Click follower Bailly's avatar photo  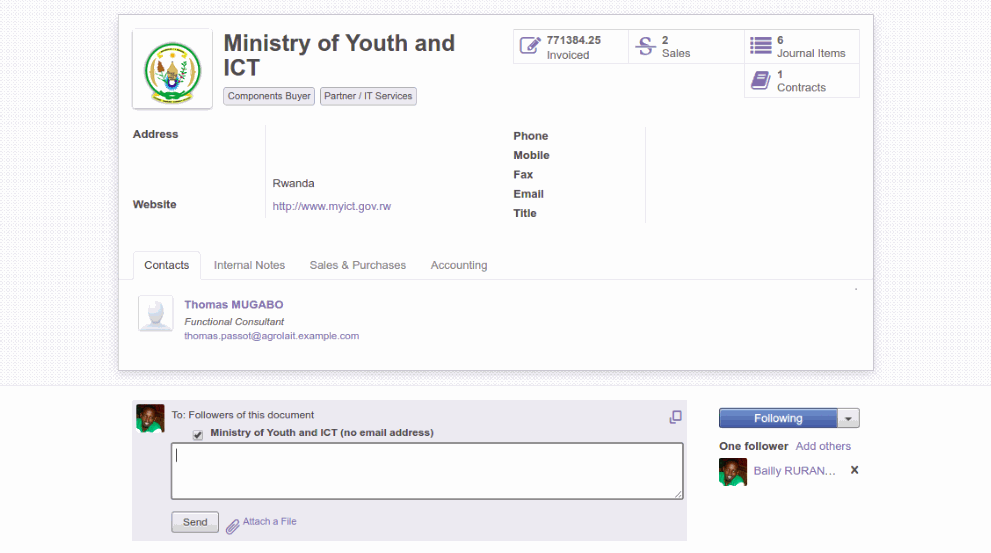(733, 472)
